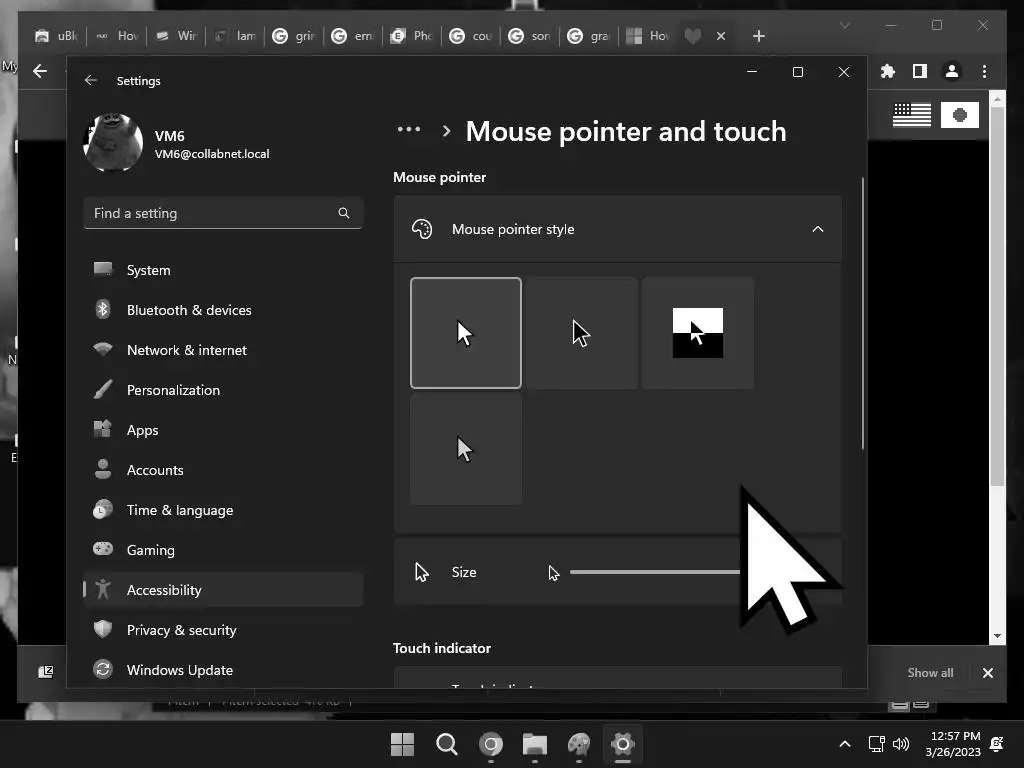This screenshot has width=1024, height=768.
Task: Open taskbar Search
Action: (447, 744)
